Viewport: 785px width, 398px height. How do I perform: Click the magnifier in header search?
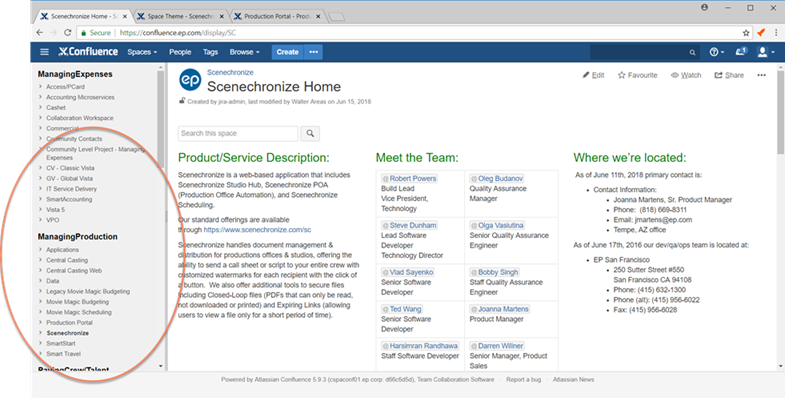click(692, 52)
